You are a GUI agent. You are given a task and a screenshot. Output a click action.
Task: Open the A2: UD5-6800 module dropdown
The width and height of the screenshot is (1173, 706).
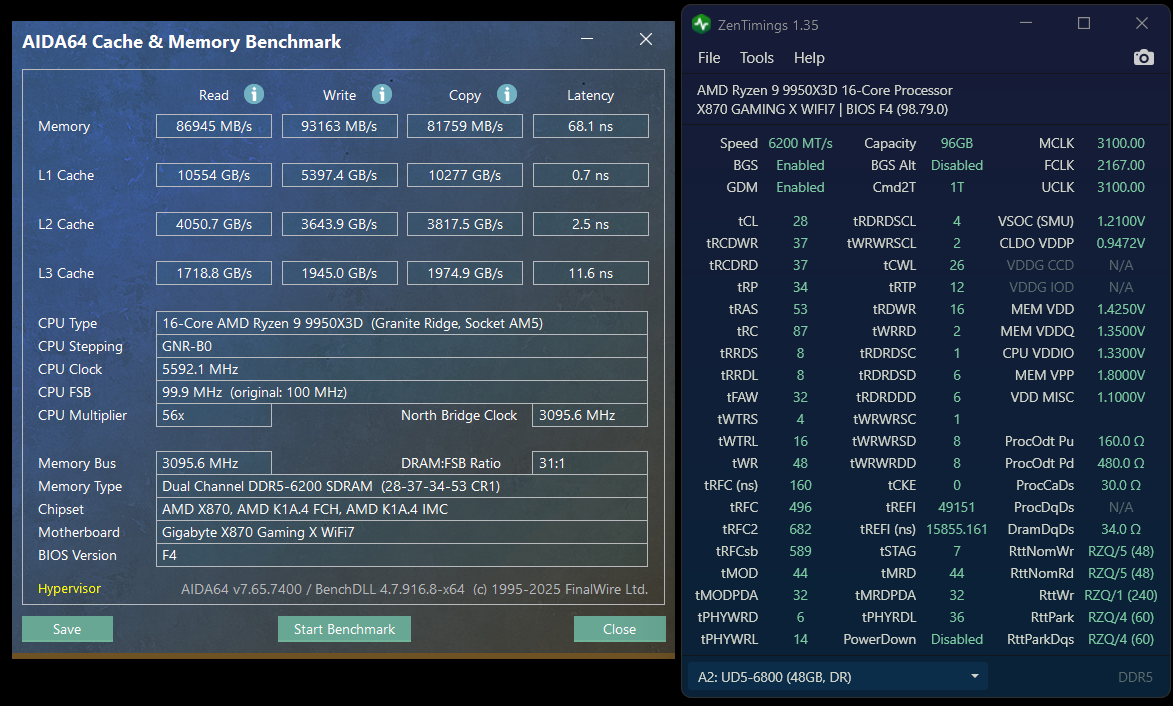[x=838, y=677]
